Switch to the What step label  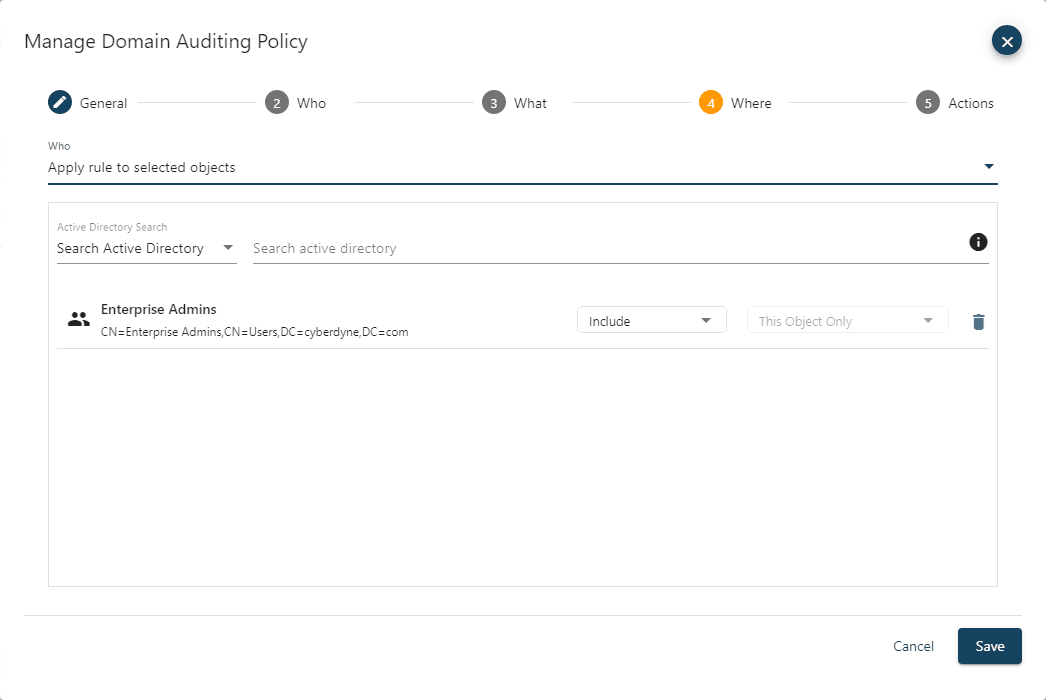(x=530, y=103)
